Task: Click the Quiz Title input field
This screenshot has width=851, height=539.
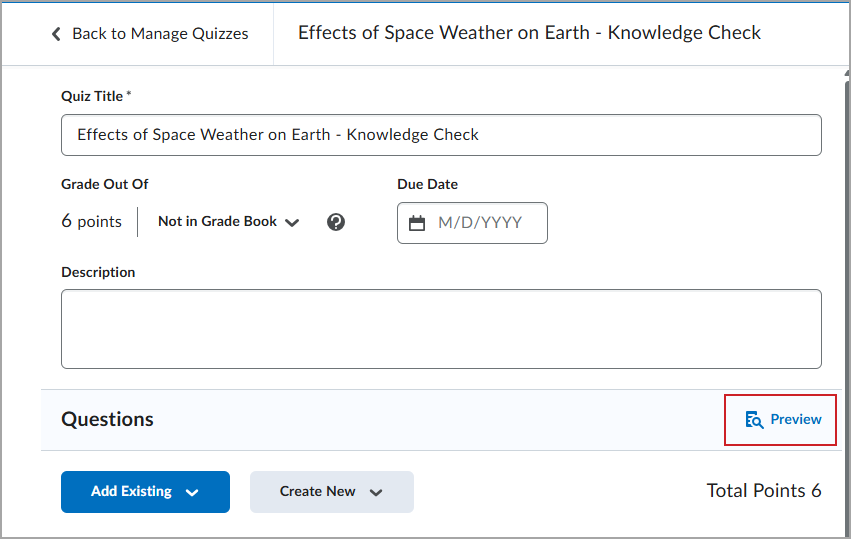Action: click(x=441, y=135)
